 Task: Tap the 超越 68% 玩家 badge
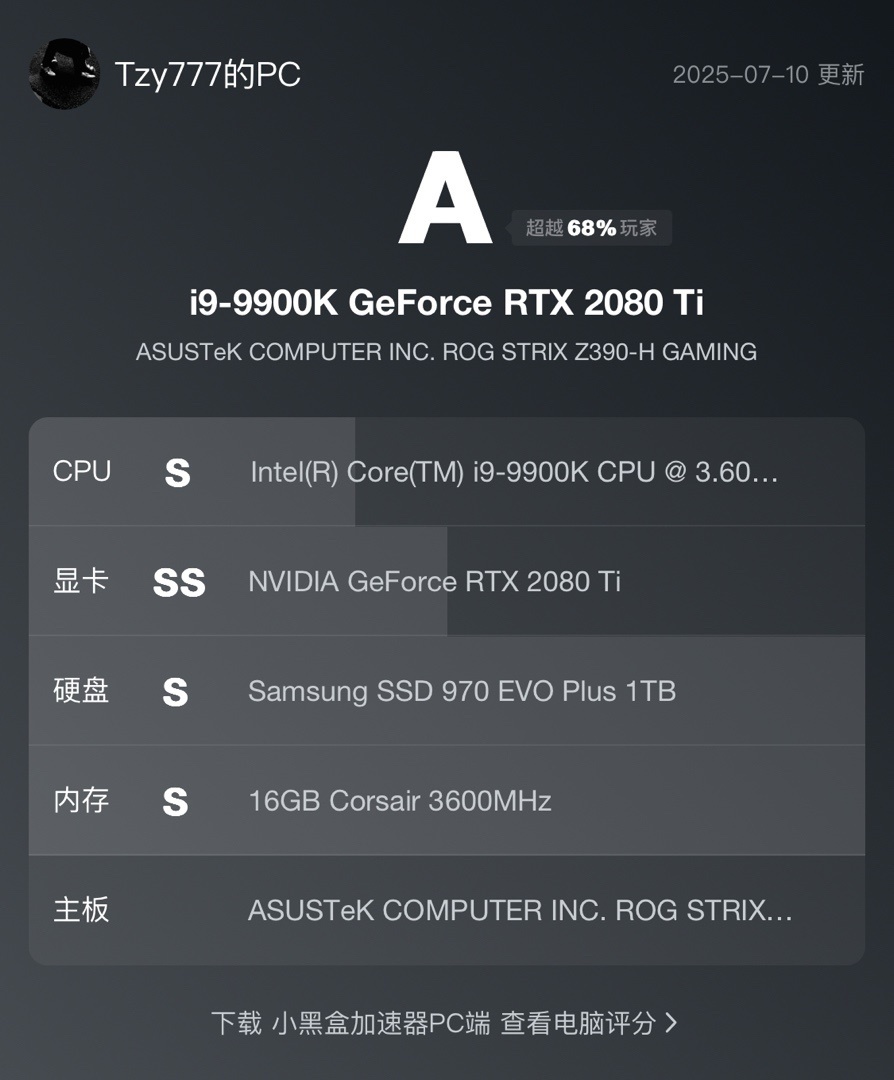(x=591, y=227)
